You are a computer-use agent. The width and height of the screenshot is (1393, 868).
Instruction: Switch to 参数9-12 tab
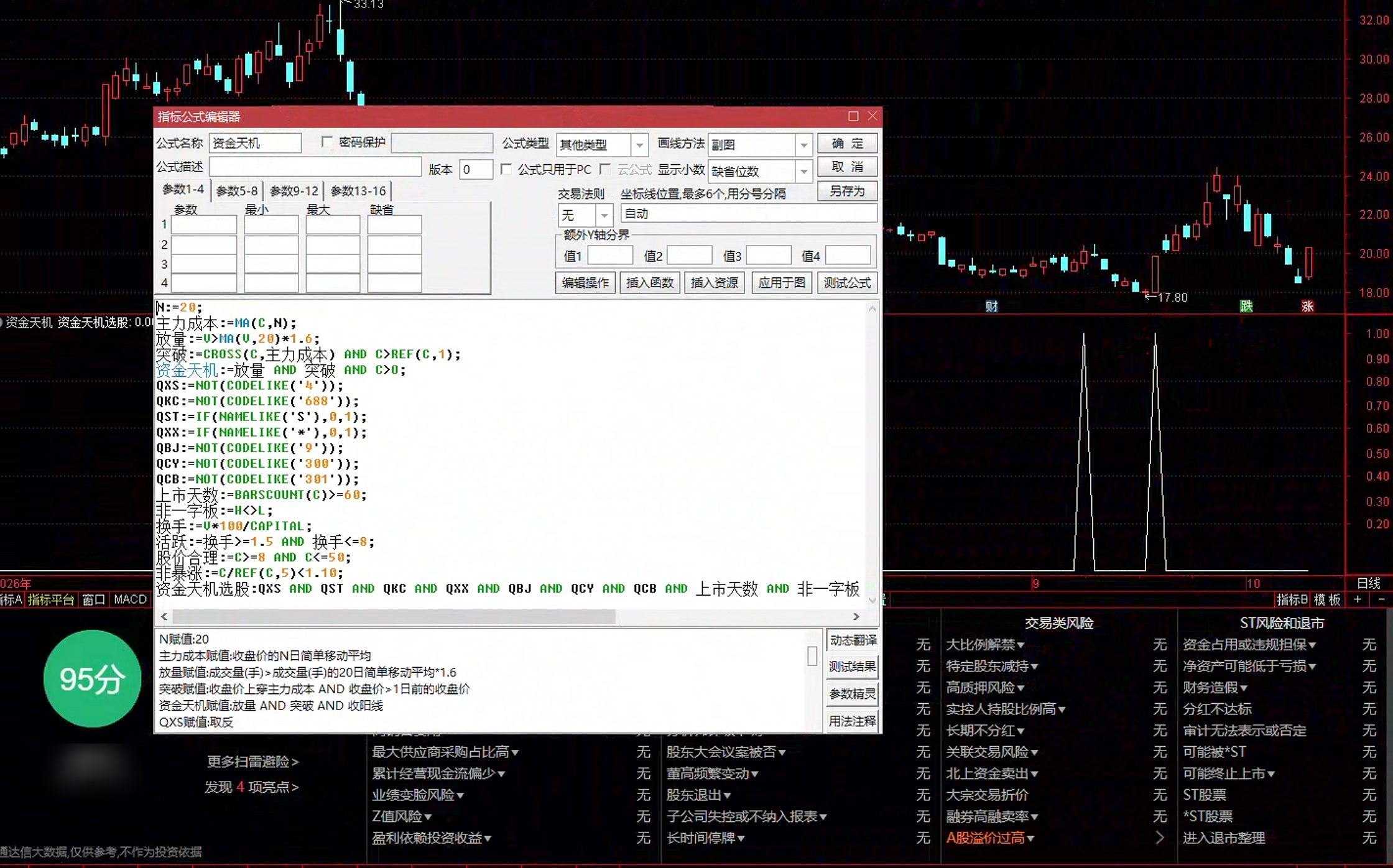click(294, 191)
